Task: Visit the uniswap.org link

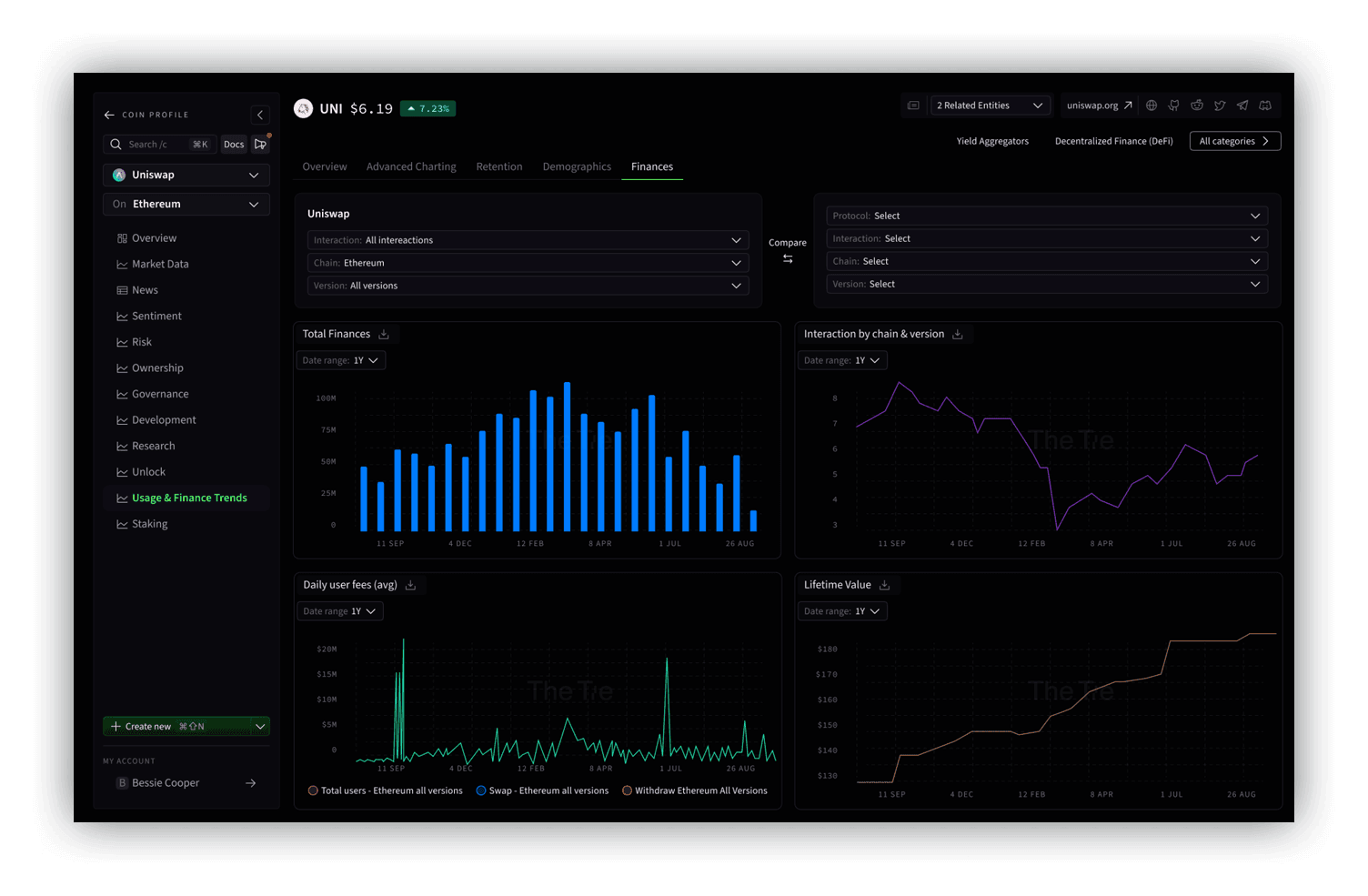Action: [x=1099, y=106]
